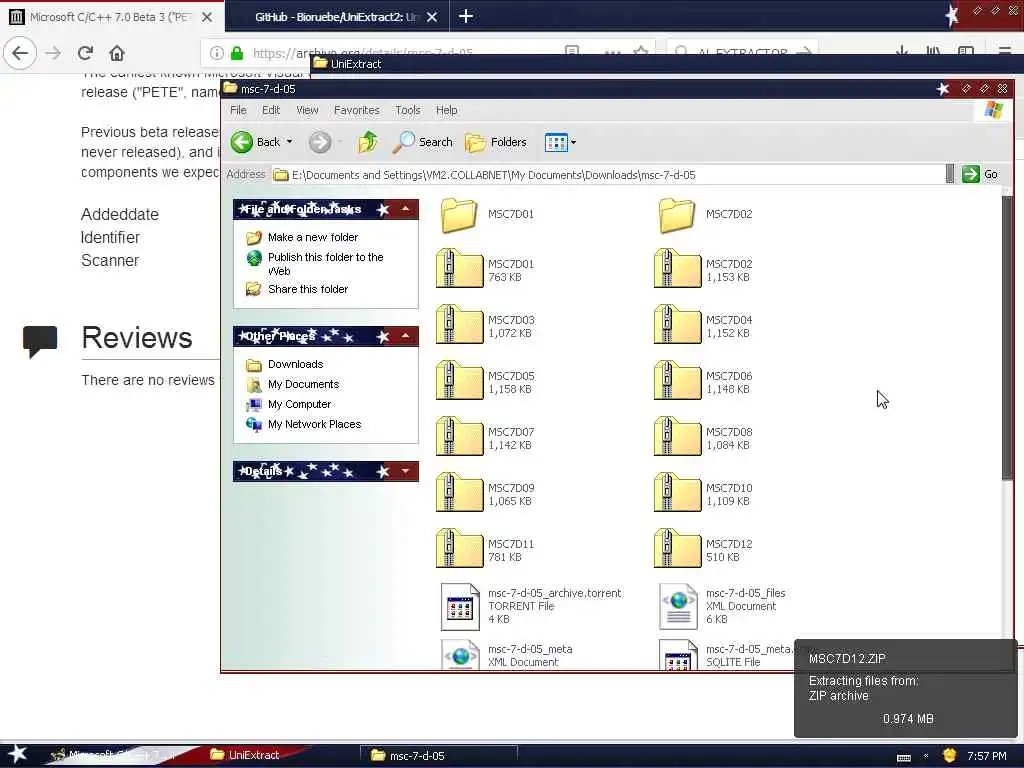Screen dimensions: 1024x768
Task: Open the Tools menu
Action: click(x=408, y=110)
